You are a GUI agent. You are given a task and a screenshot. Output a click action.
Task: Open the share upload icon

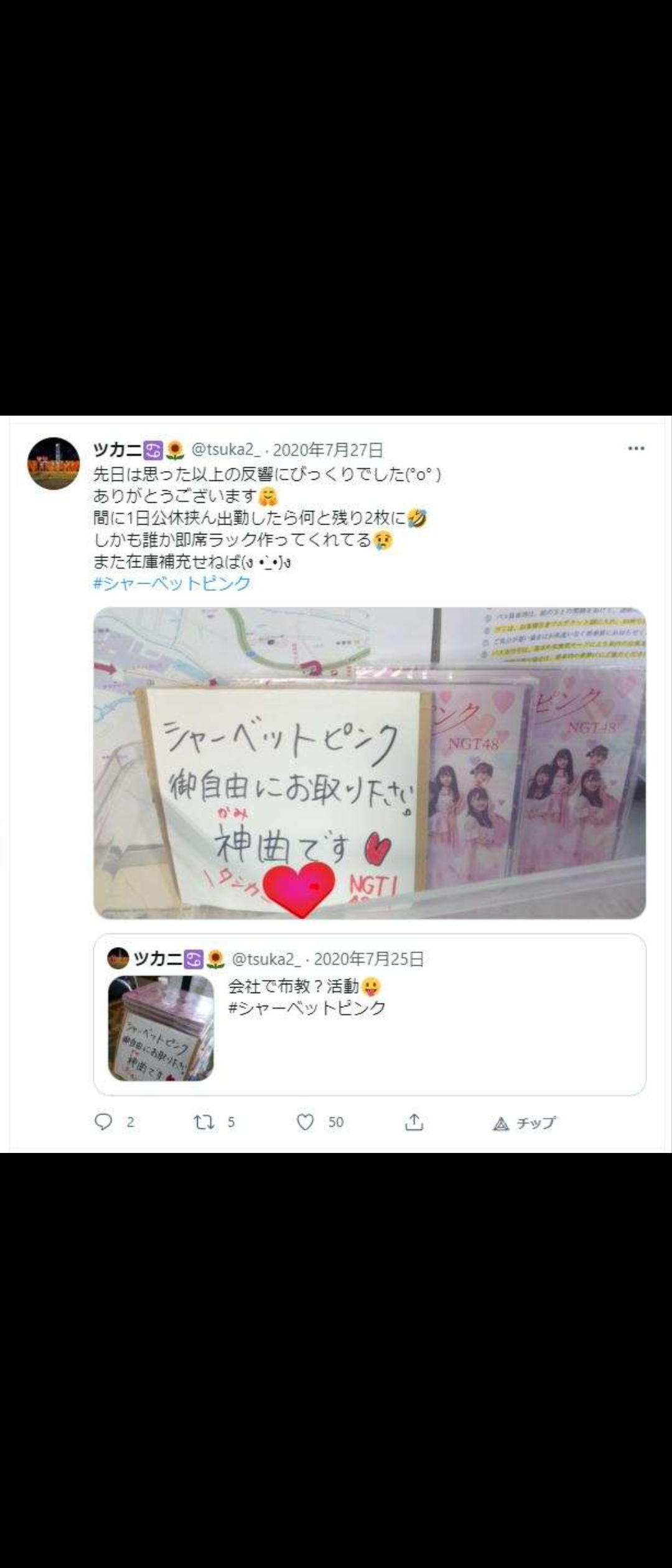coord(414,1121)
